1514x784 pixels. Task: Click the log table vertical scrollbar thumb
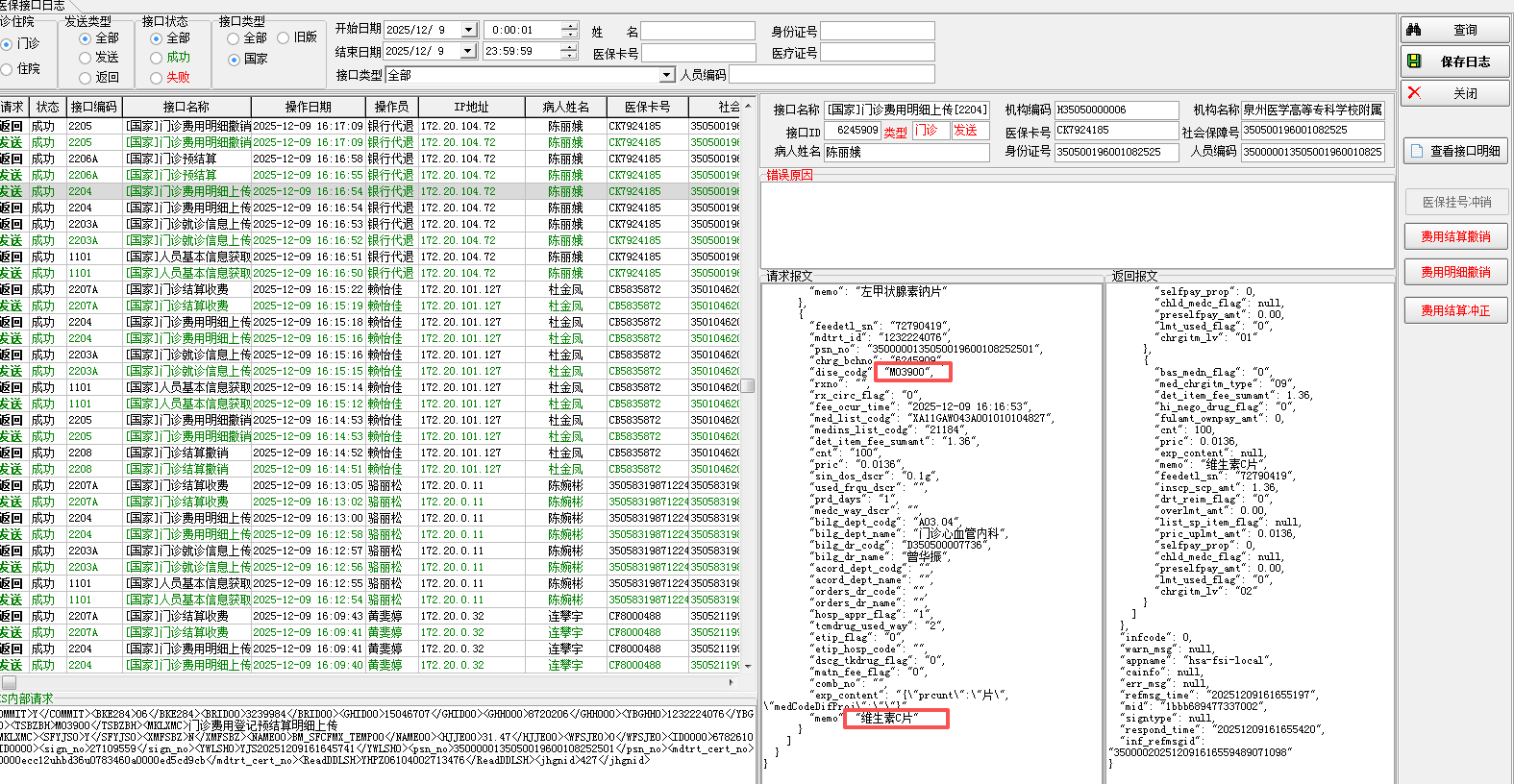click(747, 385)
